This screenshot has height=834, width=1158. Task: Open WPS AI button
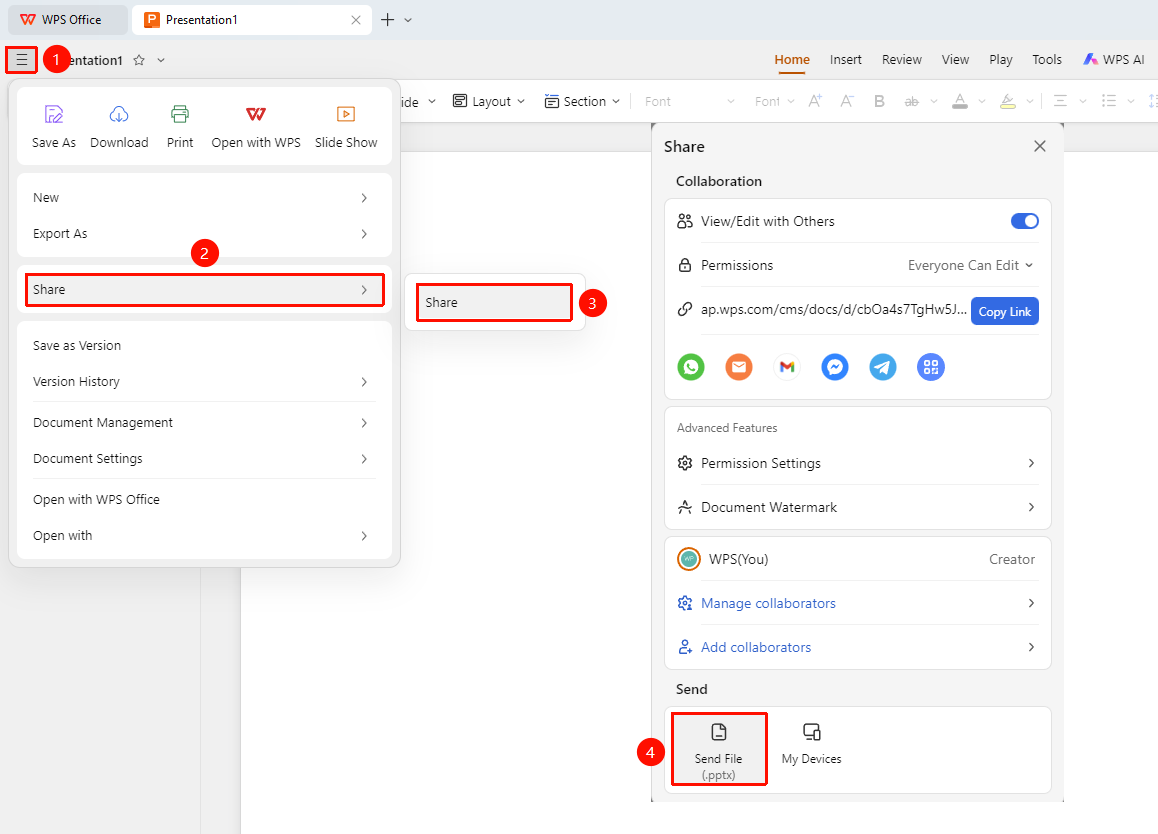pyautogui.click(x=1114, y=60)
